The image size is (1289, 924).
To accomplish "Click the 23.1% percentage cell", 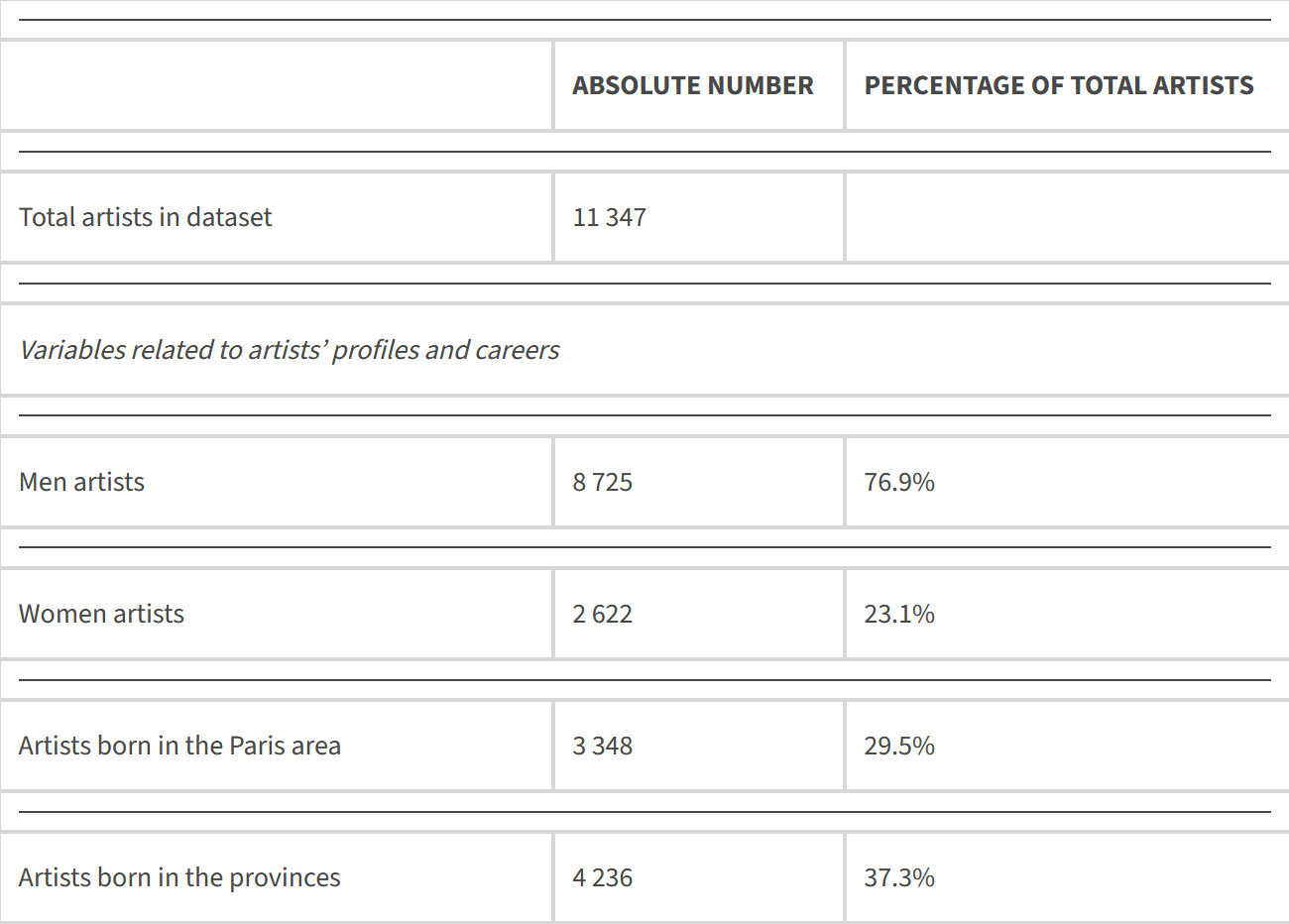I will point(898,614).
